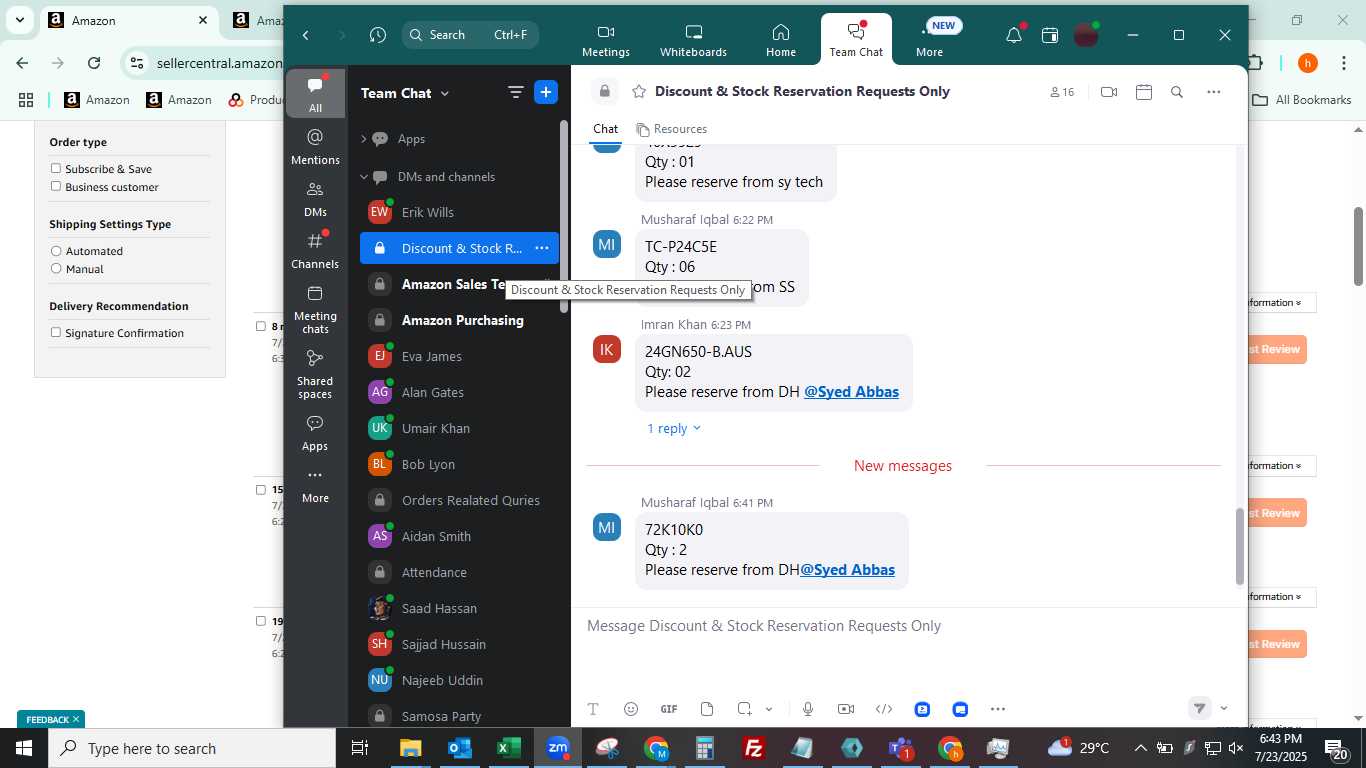
Task: Open Mentions in the sidebar
Action: 315,146
